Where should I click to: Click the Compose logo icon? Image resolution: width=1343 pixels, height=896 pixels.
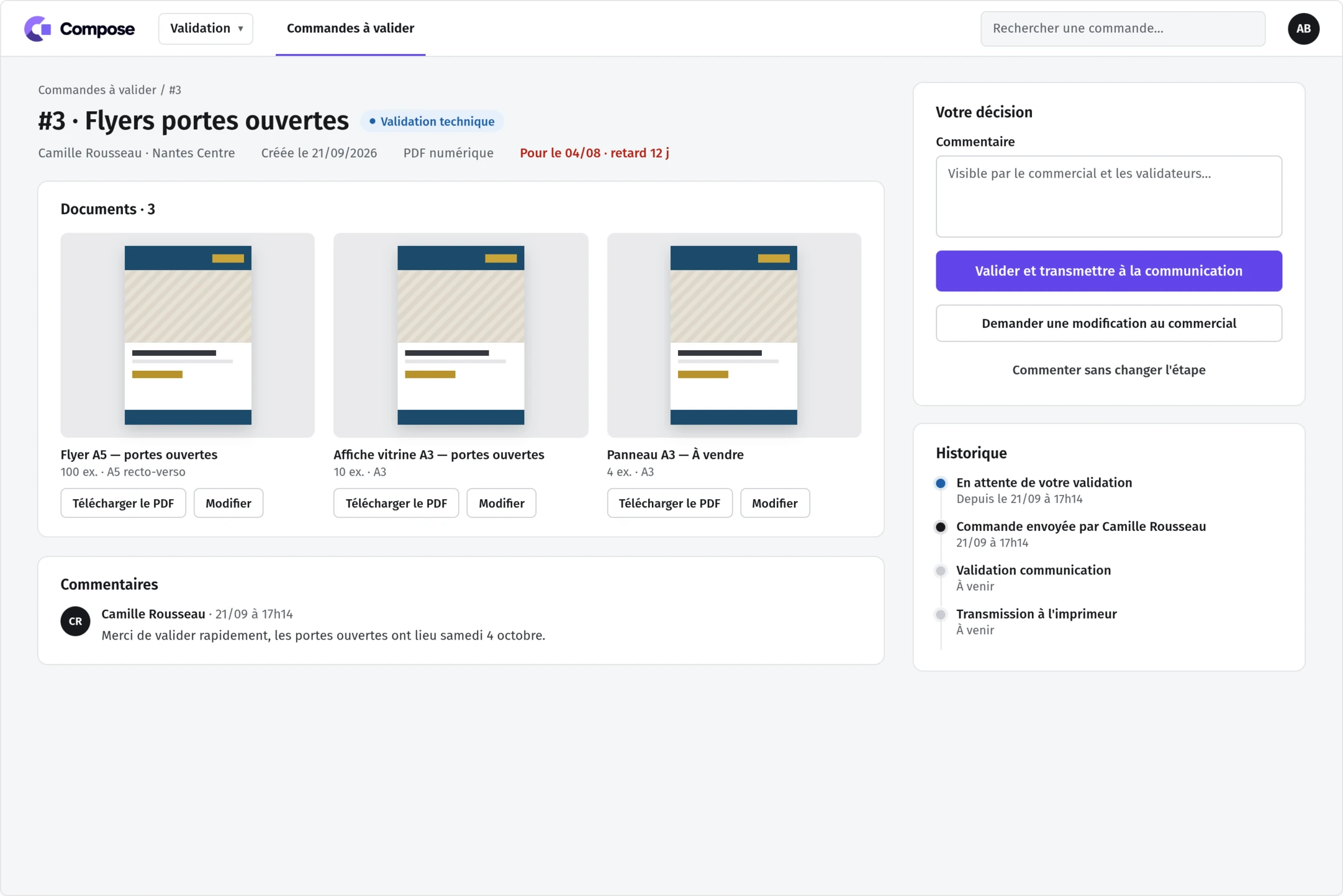tap(37, 29)
